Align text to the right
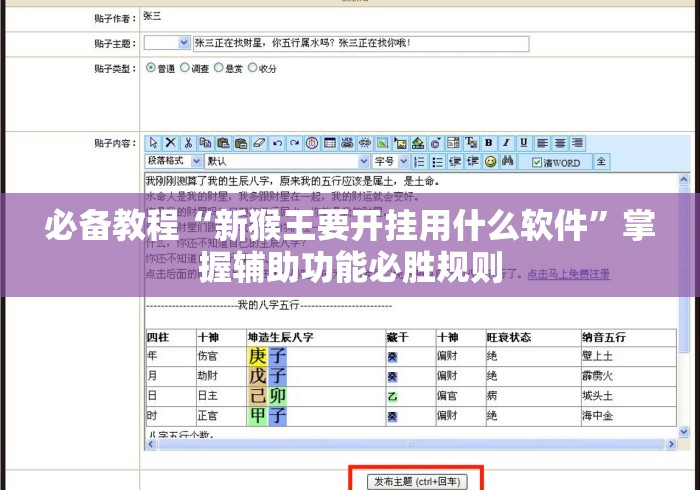 pyautogui.click(x=577, y=143)
